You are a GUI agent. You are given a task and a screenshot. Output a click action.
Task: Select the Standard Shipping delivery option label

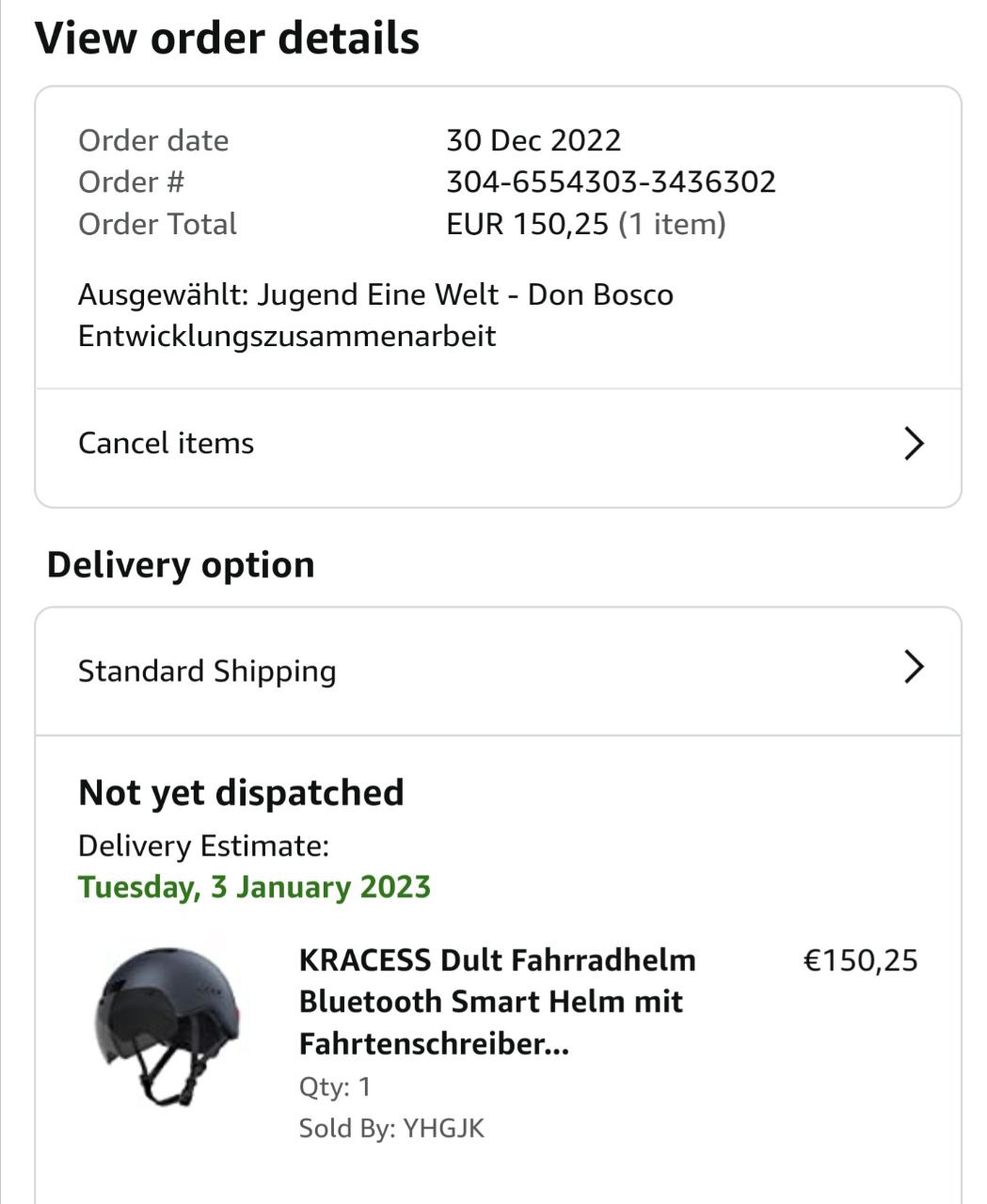point(207,672)
